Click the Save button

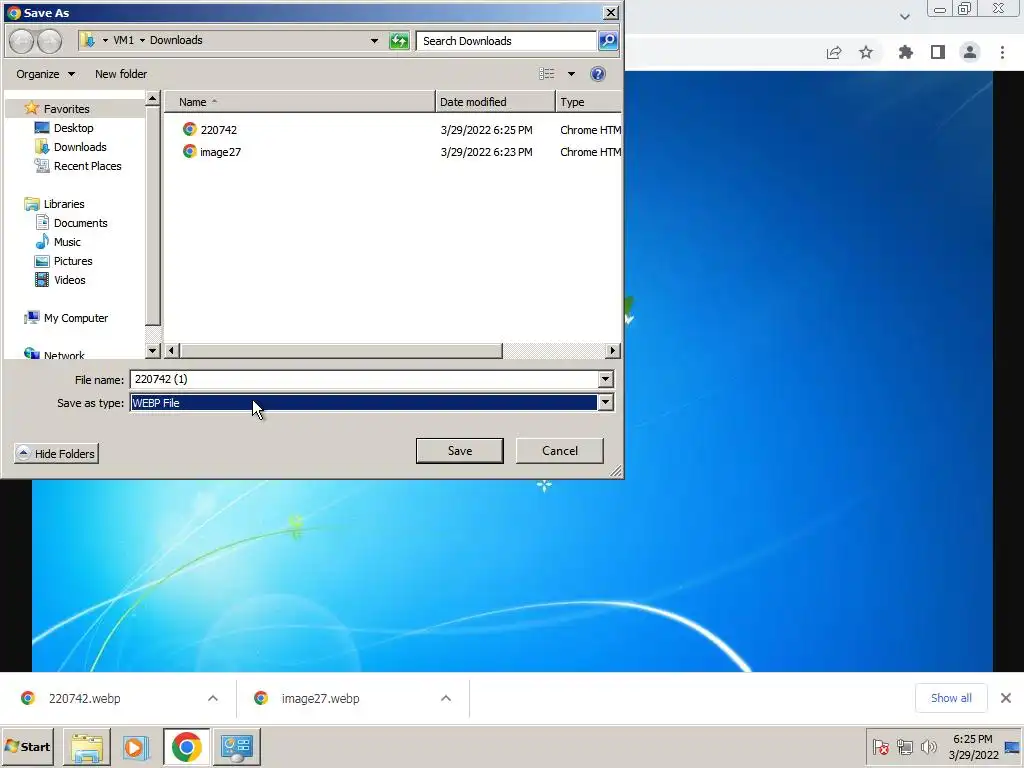point(460,451)
